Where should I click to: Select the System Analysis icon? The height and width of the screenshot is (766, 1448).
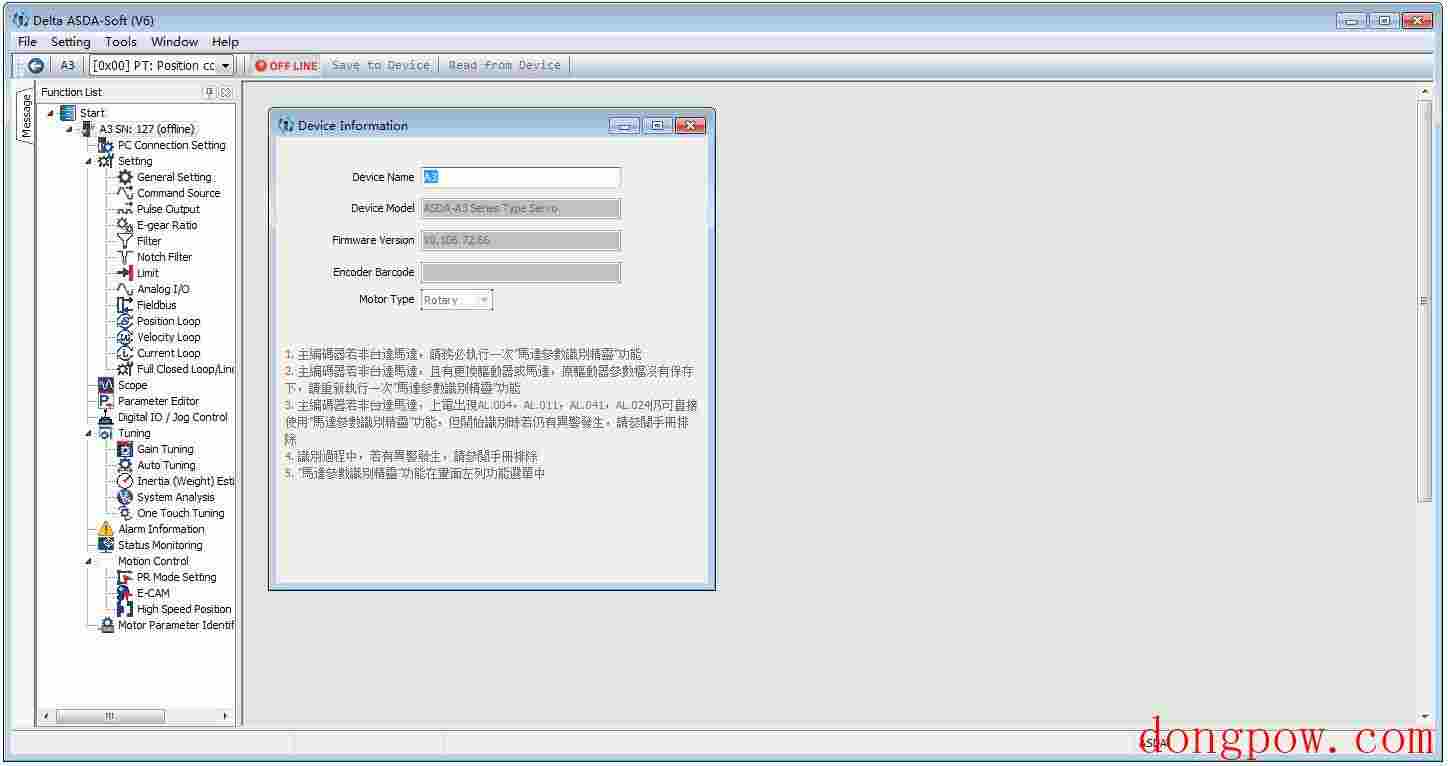coord(125,497)
